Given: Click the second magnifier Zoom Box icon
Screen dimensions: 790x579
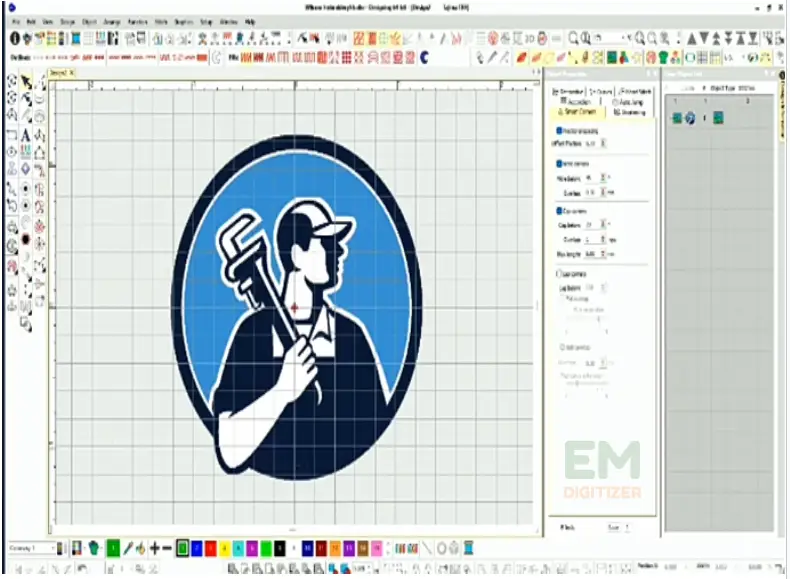Looking at the screenshot, I should pos(585,38).
